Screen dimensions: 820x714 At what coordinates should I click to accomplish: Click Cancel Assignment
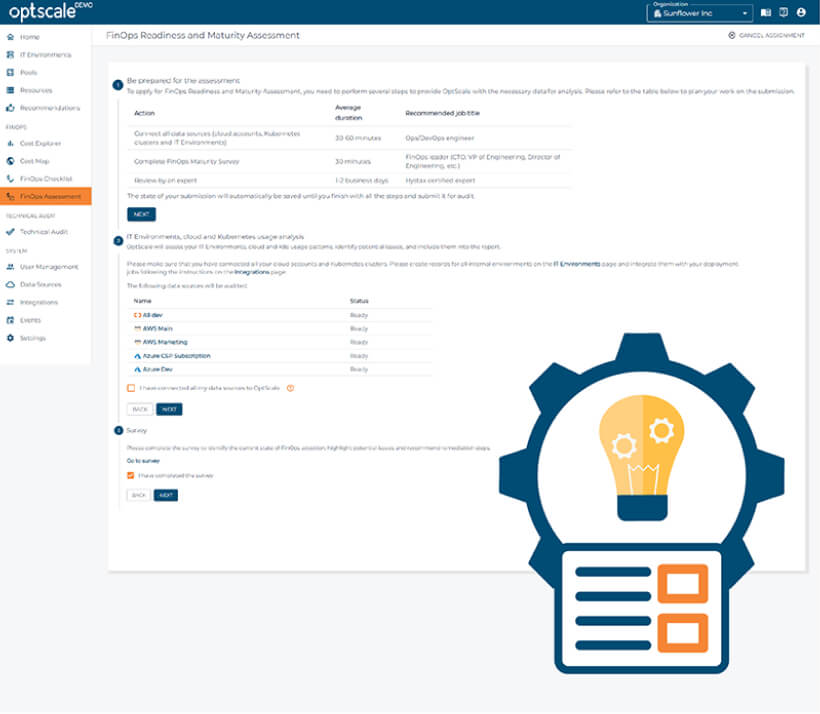pos(767,35)
